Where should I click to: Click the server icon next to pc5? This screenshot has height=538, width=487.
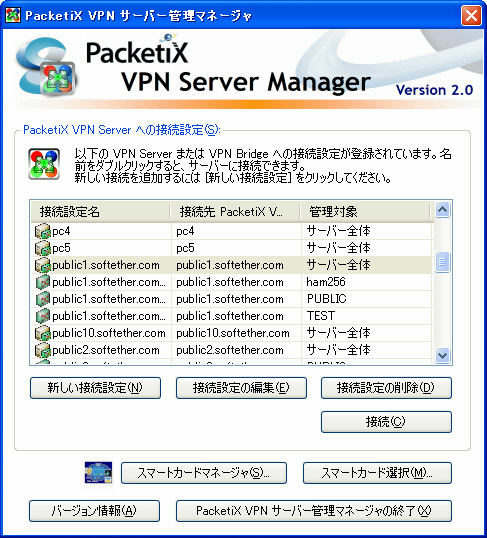pos(43,248)
